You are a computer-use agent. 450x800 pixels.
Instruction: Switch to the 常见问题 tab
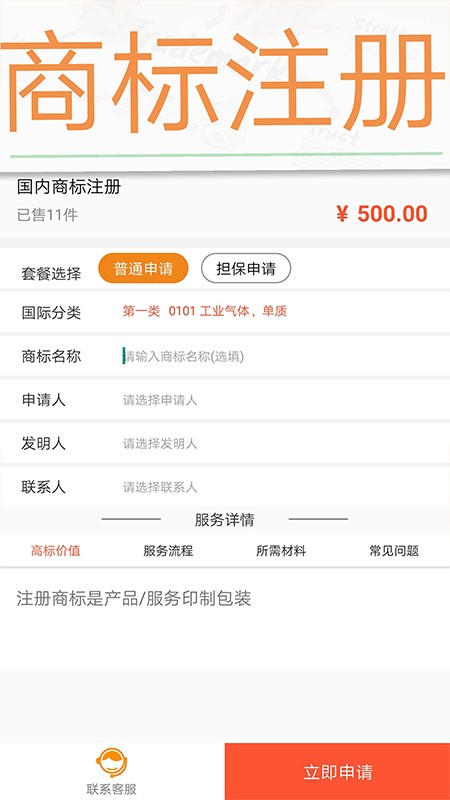pos(394,551)
